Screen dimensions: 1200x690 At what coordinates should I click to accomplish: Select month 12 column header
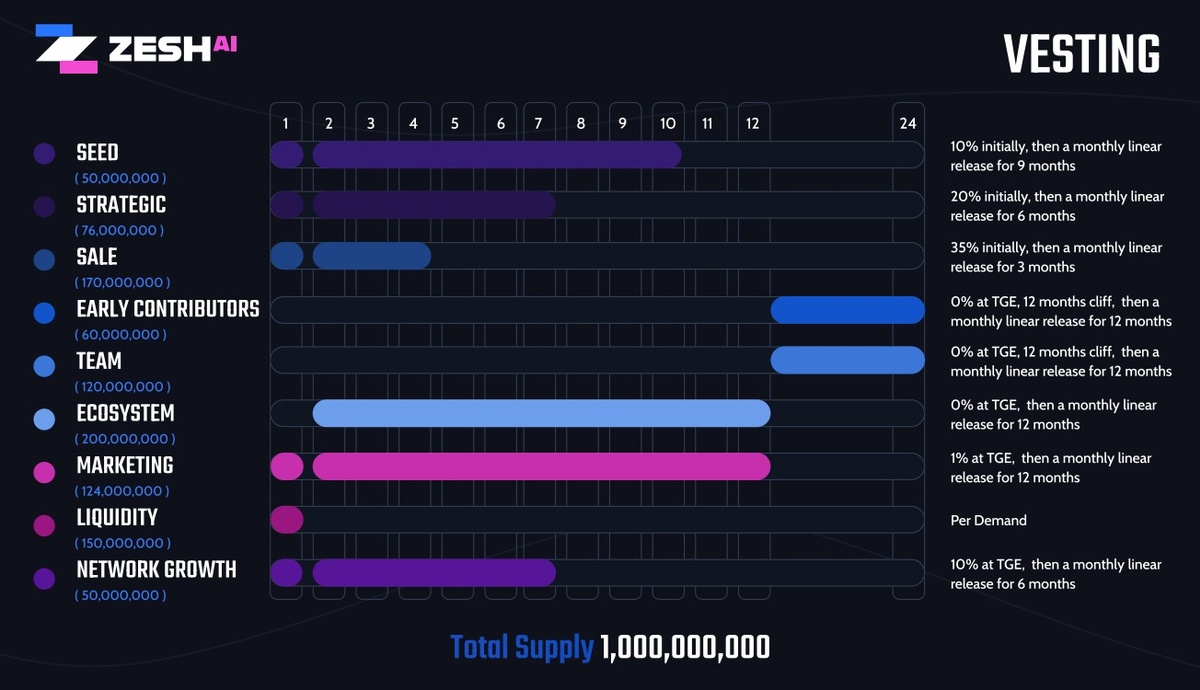[752, 124]
